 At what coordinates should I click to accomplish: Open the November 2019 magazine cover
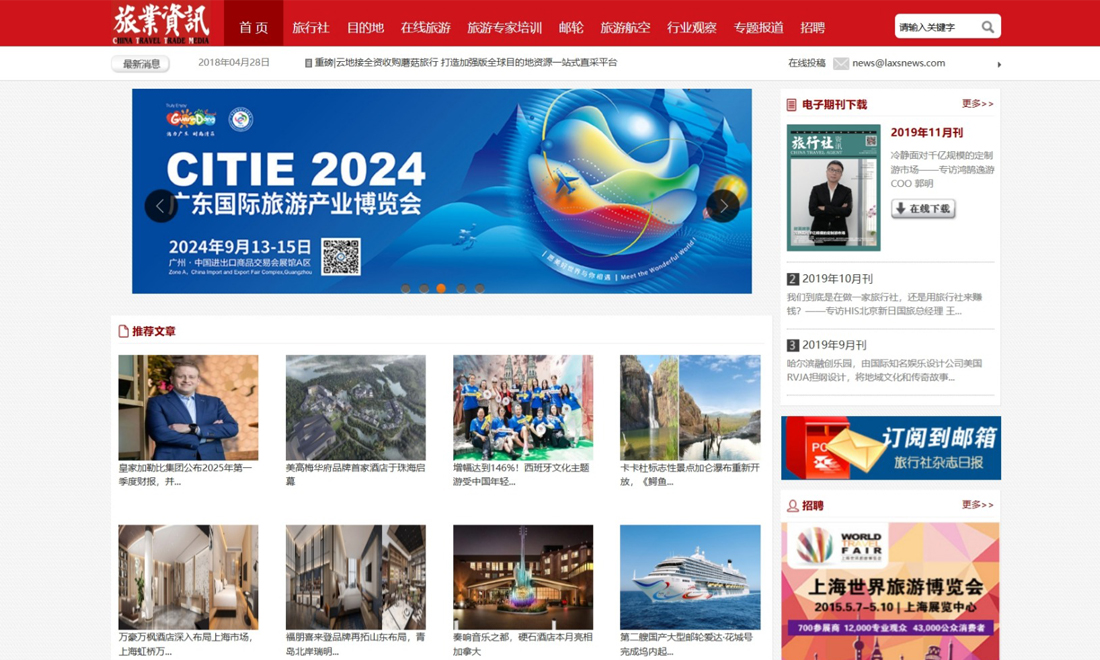[833, 187]
